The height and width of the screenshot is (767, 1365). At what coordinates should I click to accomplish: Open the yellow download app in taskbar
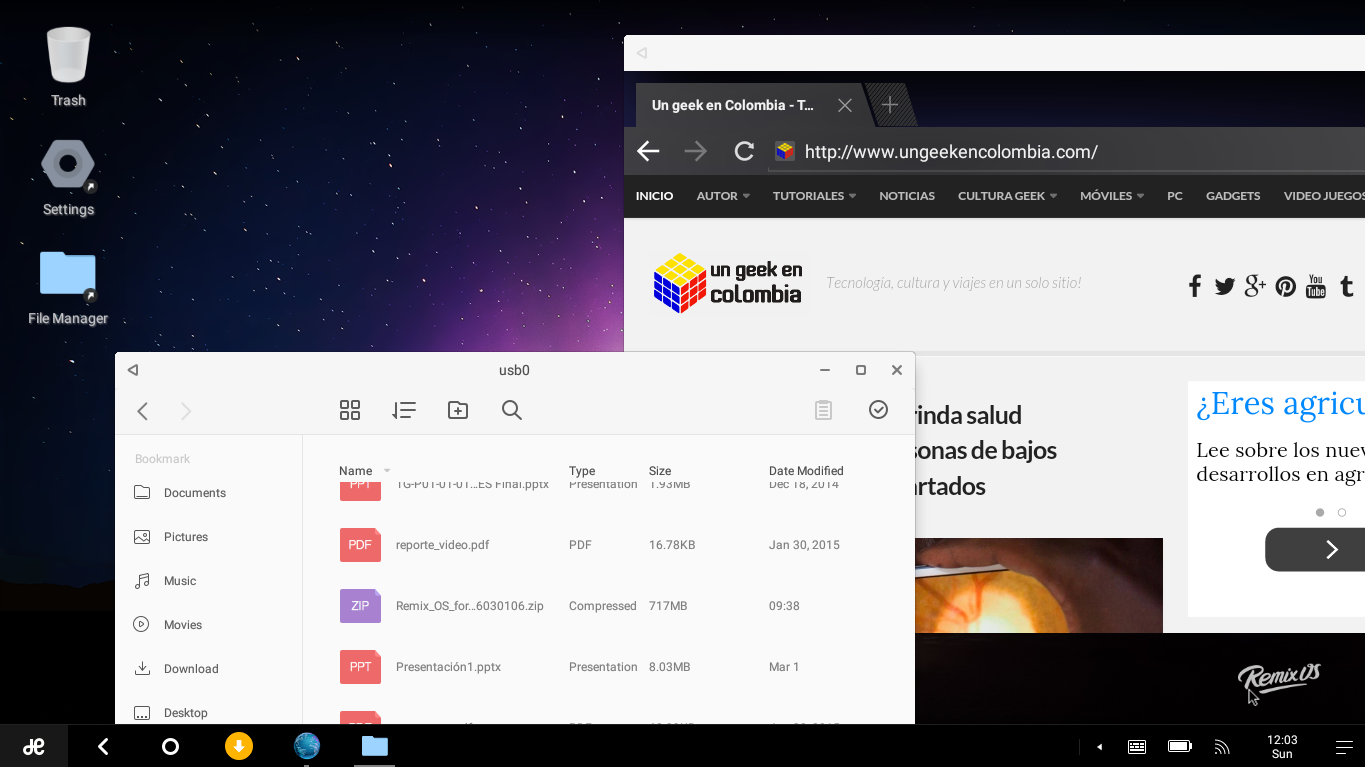(239, 746)
